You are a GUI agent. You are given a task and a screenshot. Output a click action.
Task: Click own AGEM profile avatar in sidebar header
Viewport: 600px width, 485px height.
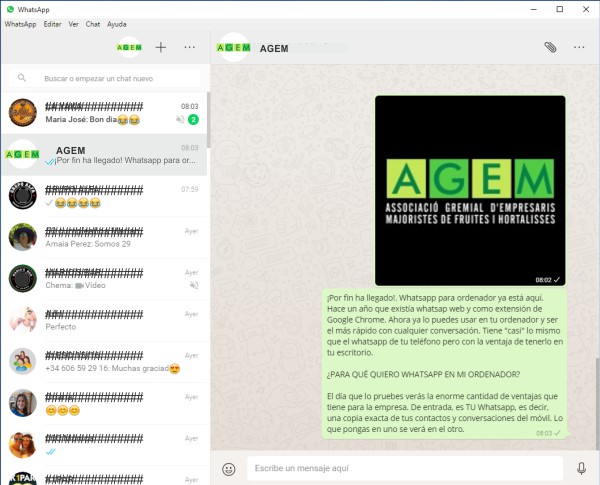click(129, 47)
